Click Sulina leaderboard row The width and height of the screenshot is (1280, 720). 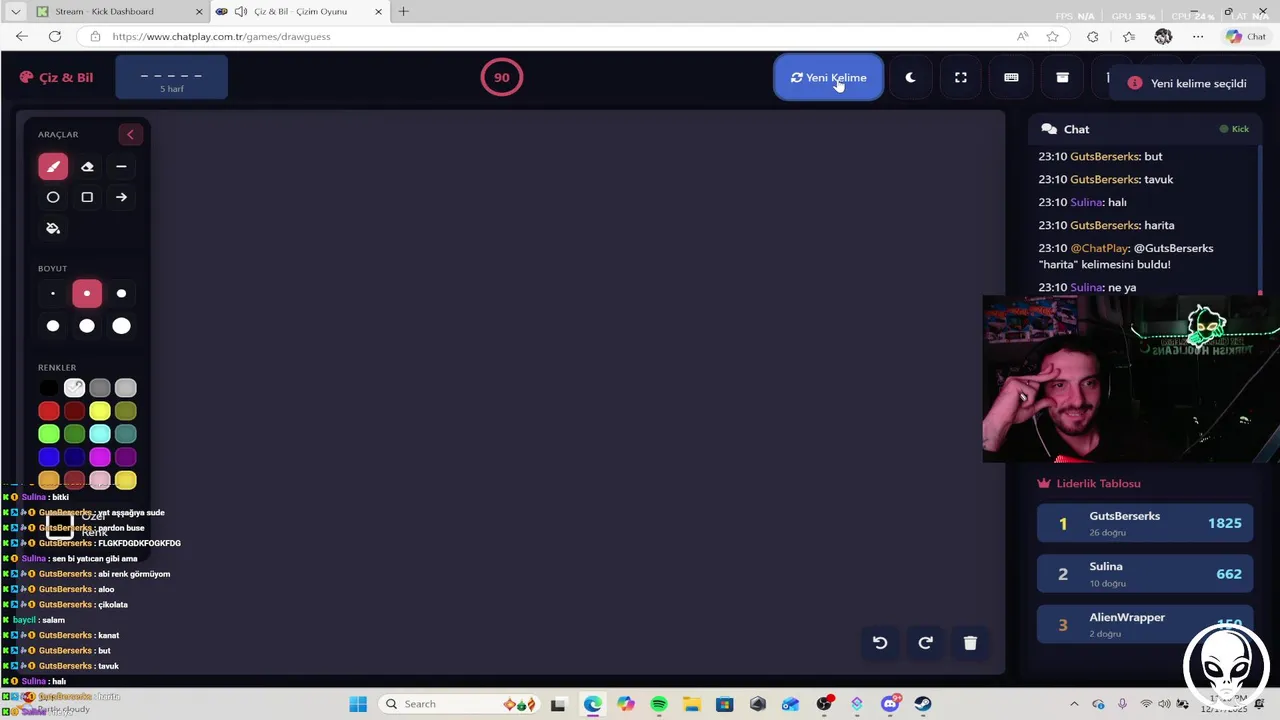pyautogui.click(x=1145, y=574)
